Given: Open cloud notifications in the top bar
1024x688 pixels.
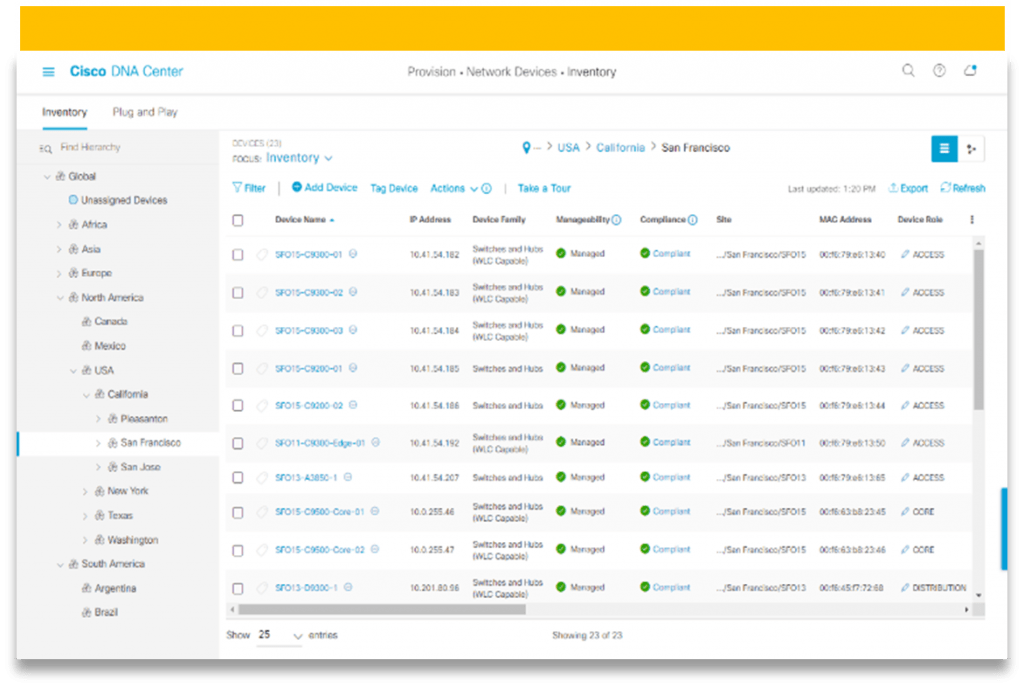Looking at the screenshot, I should pos(970,71).
